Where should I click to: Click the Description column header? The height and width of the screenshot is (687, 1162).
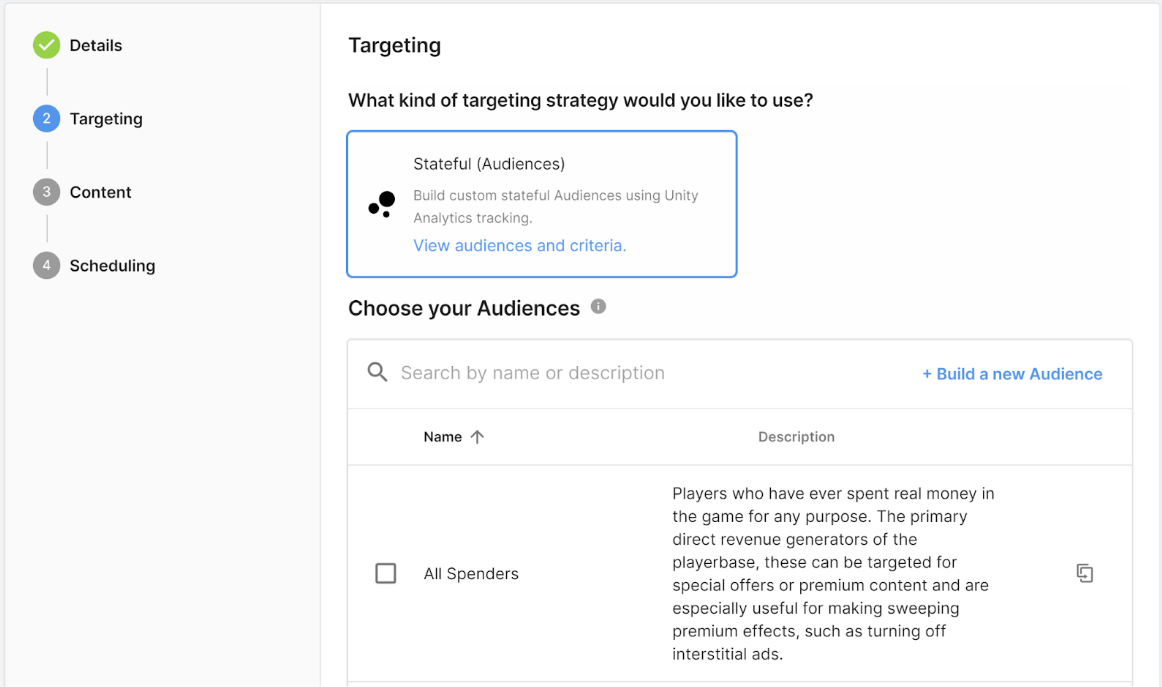(x=796, y=437)
